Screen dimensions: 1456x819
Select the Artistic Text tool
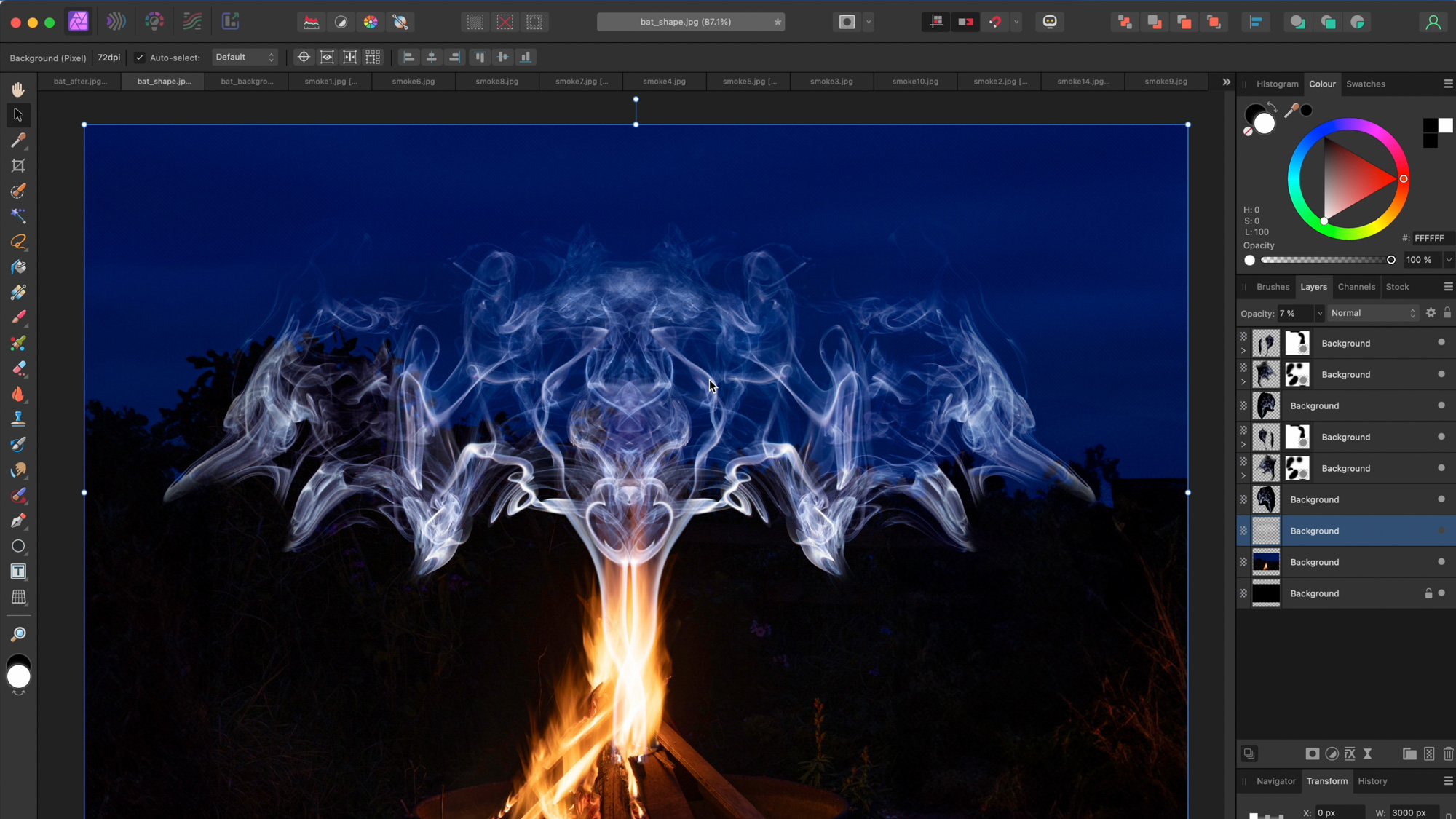pyautogui.click(x=18, y=571)
